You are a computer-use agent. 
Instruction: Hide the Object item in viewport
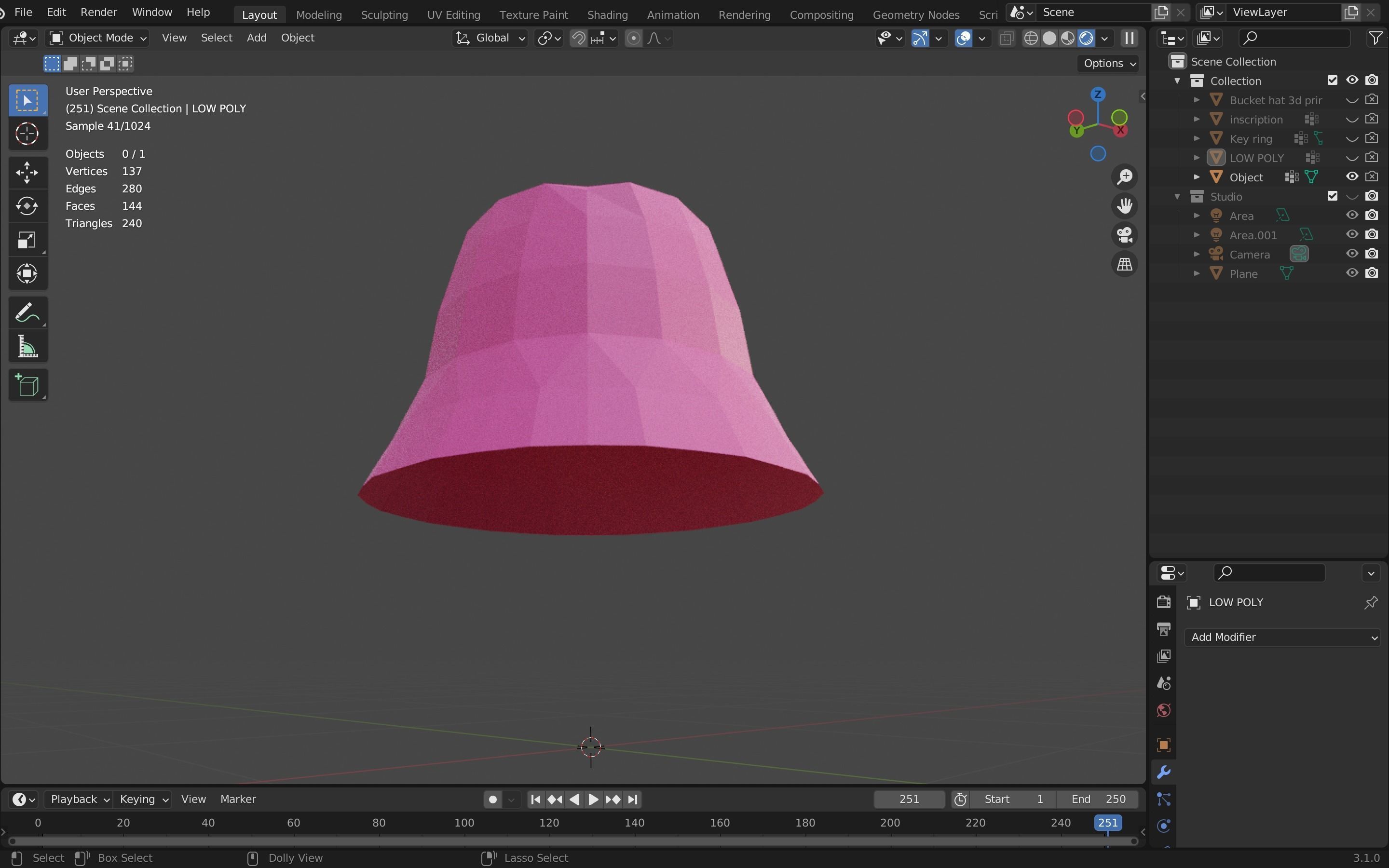(1352, 177)
